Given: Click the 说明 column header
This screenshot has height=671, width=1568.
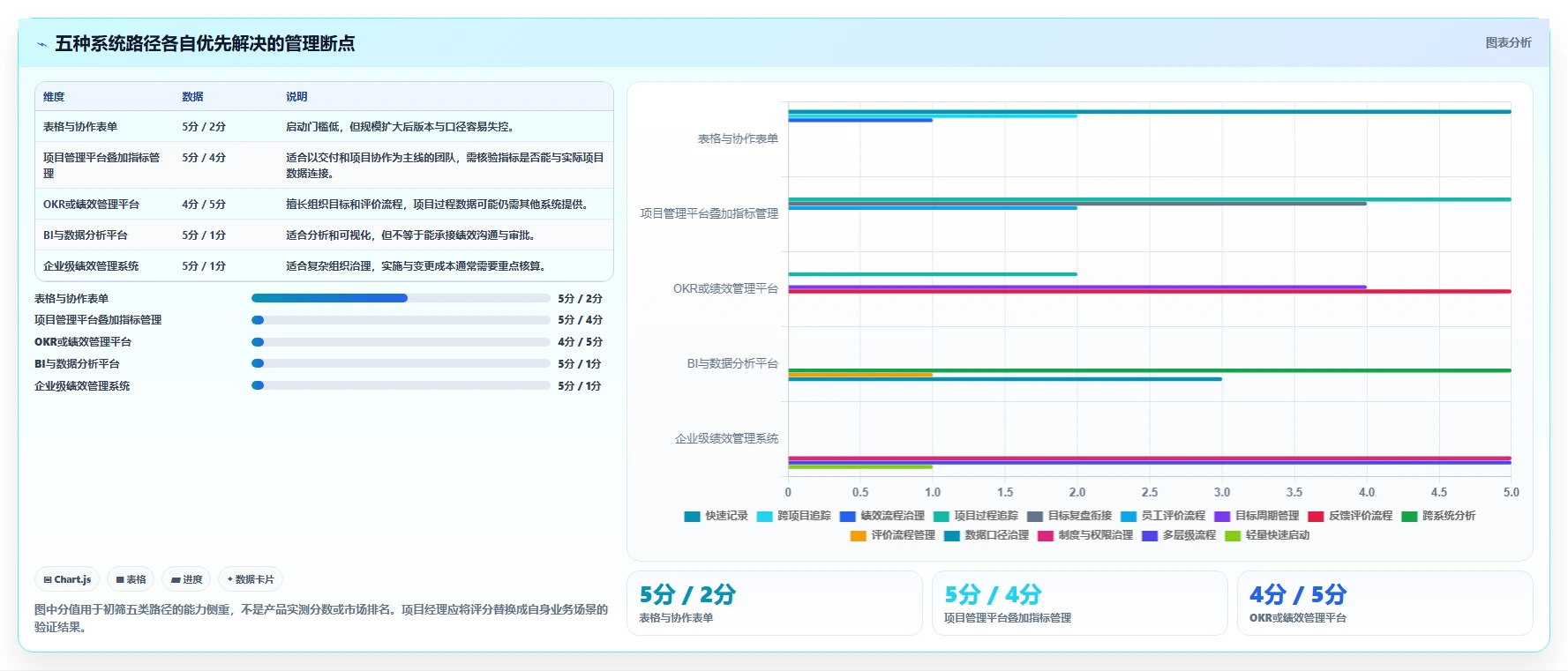Looking at the screenshot, I should 296,97.
